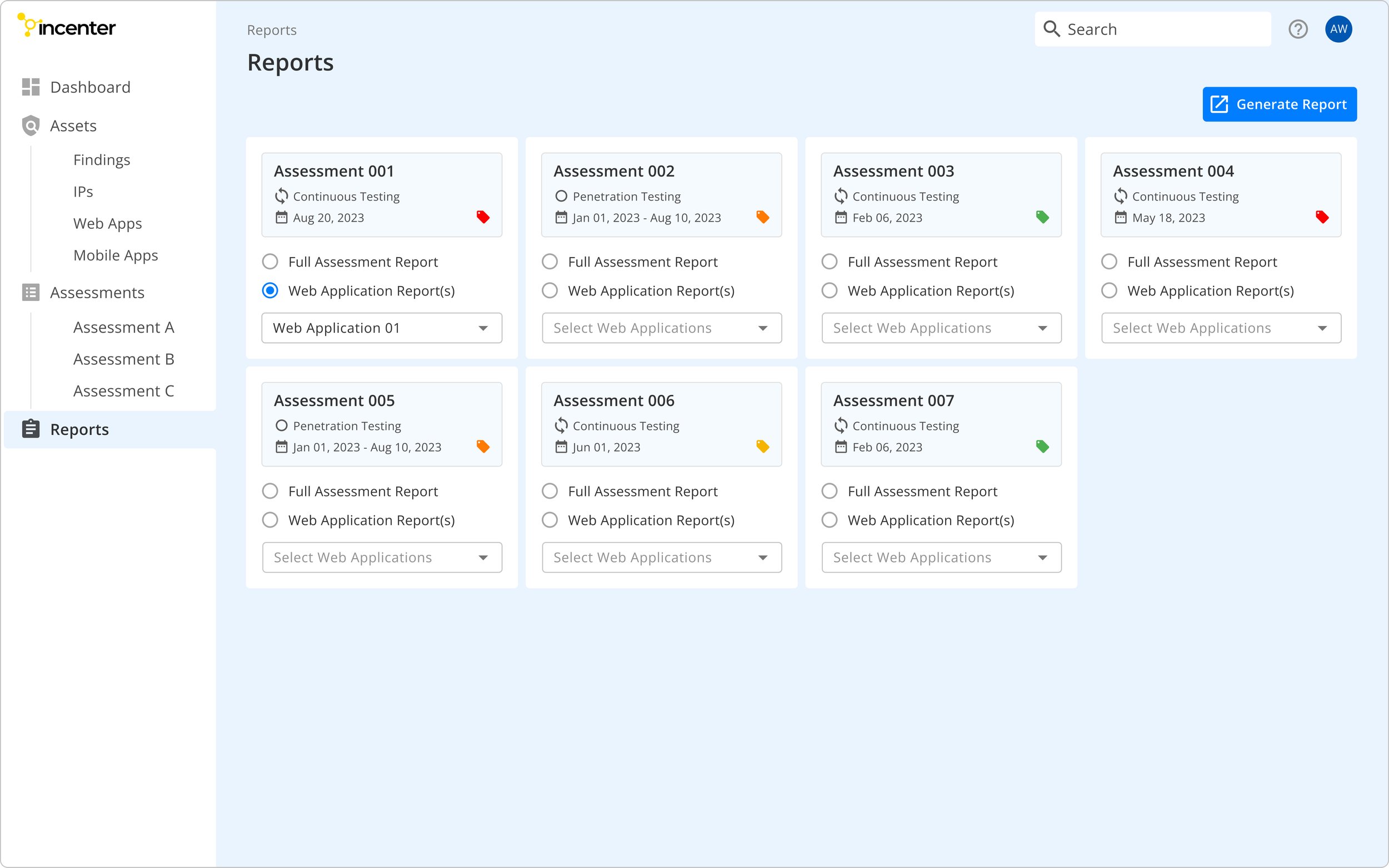
Task: Select Web Application Report(s) for Assessment 002
Action: 549,291
